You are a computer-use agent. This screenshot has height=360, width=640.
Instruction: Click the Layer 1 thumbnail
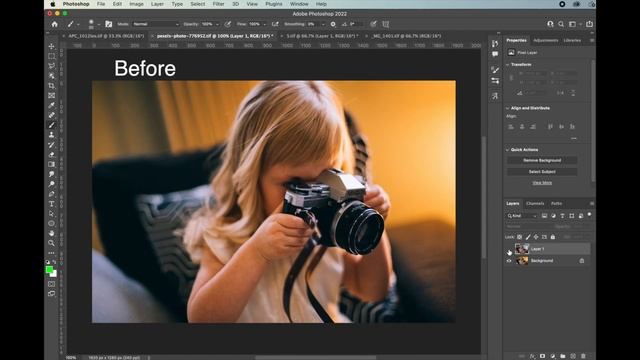coord(522,249)
